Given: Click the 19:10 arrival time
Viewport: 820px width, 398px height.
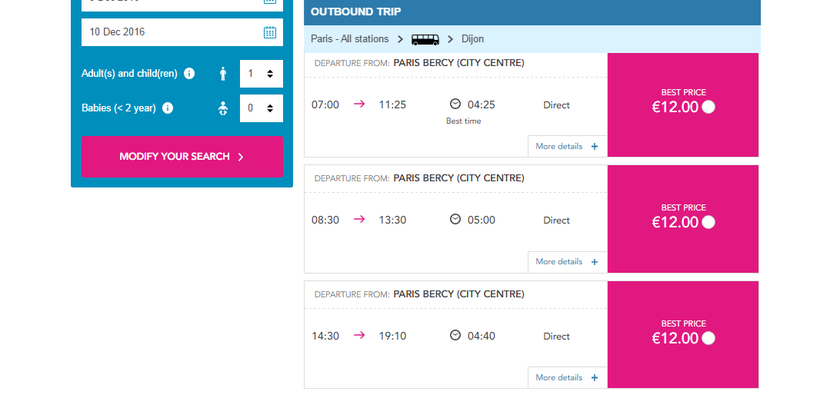Looking at the screenshot, I should (x=393, y=336).
